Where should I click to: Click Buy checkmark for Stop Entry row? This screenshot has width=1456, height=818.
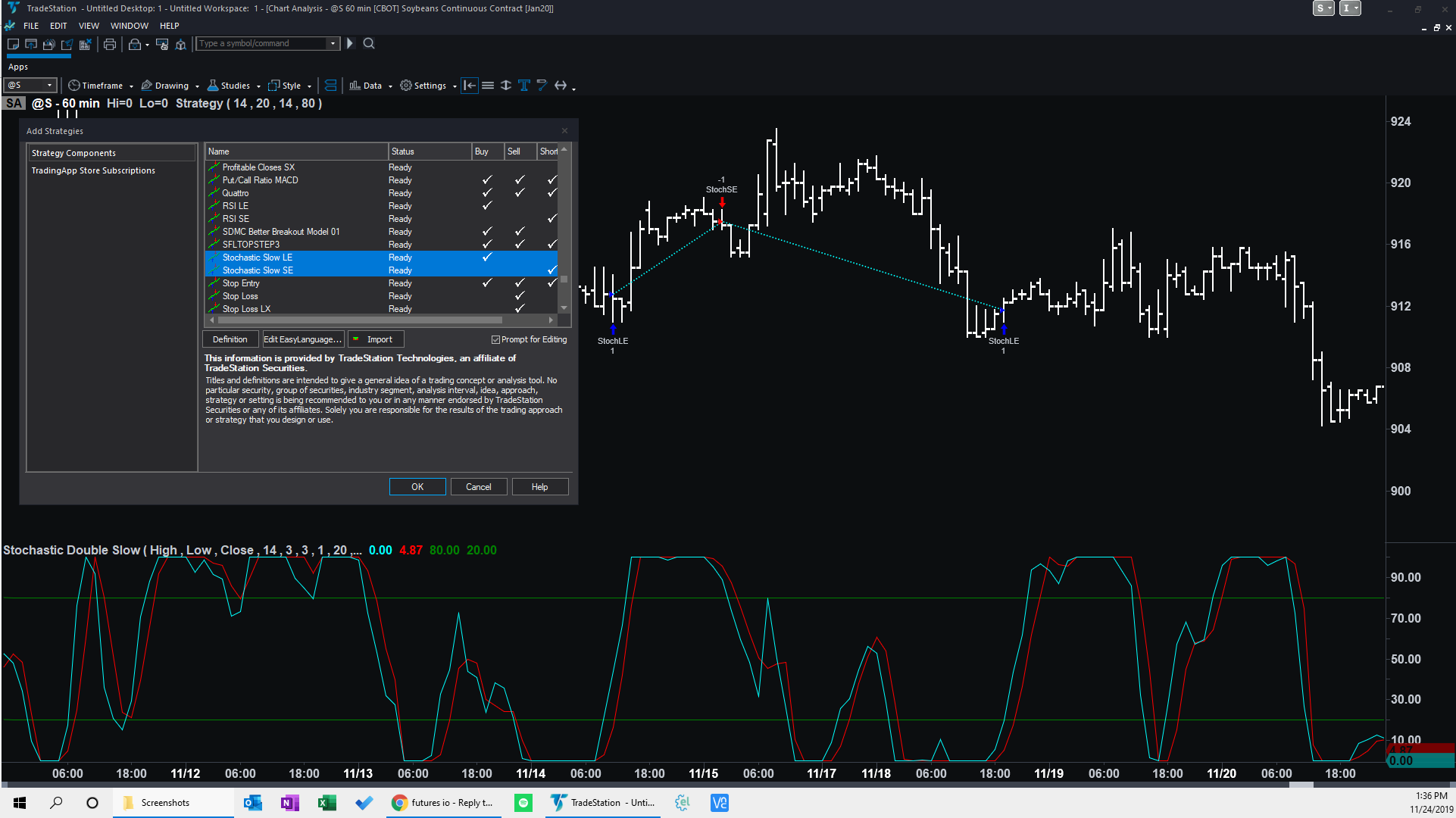click(487, 283)
